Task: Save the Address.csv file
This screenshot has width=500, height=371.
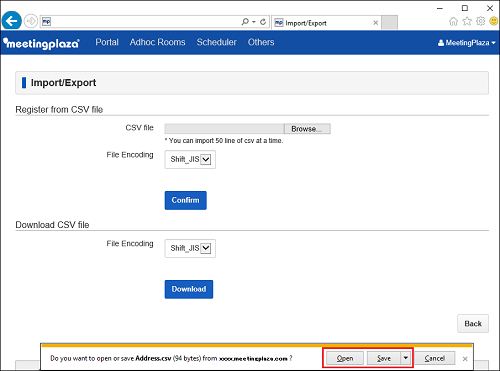Action: click(x=384, y=358)
